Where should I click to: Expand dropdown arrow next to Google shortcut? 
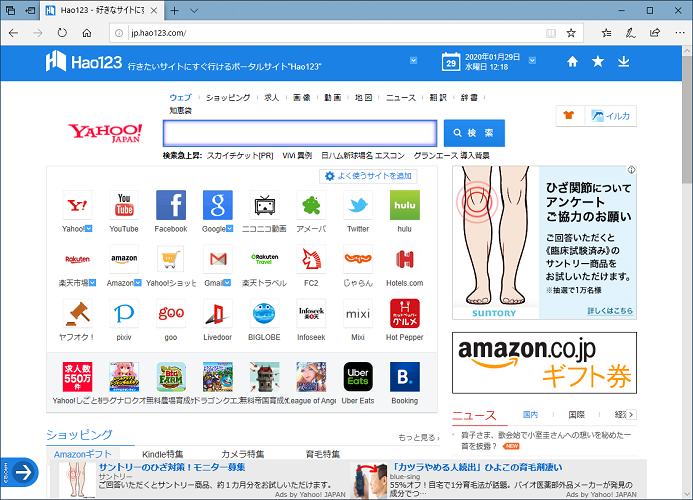coord(229,229)
